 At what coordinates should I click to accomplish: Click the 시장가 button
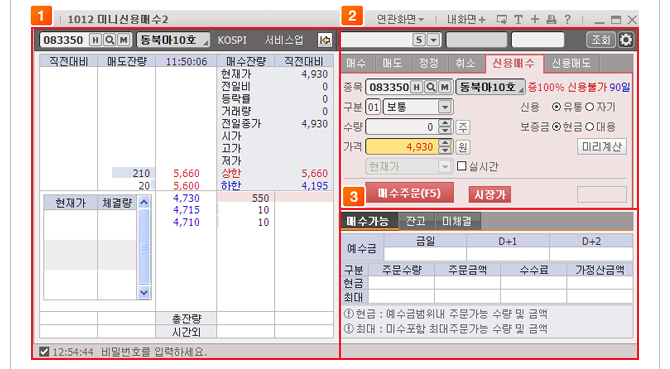[x=490, y=195]
